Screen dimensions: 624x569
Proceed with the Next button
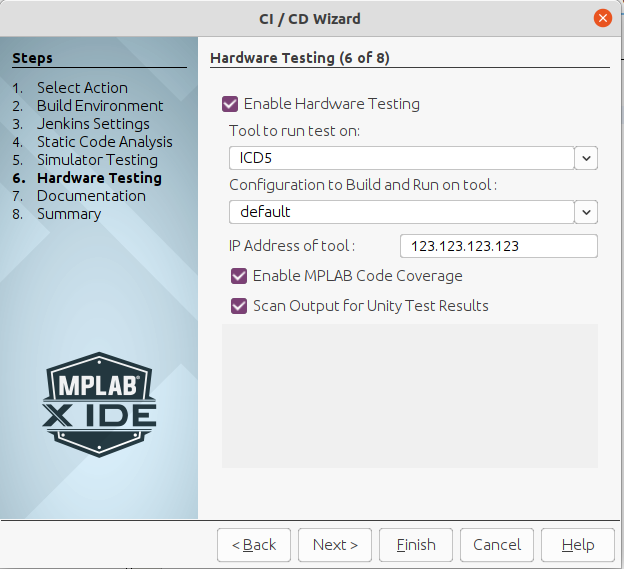tap(335, 545)
